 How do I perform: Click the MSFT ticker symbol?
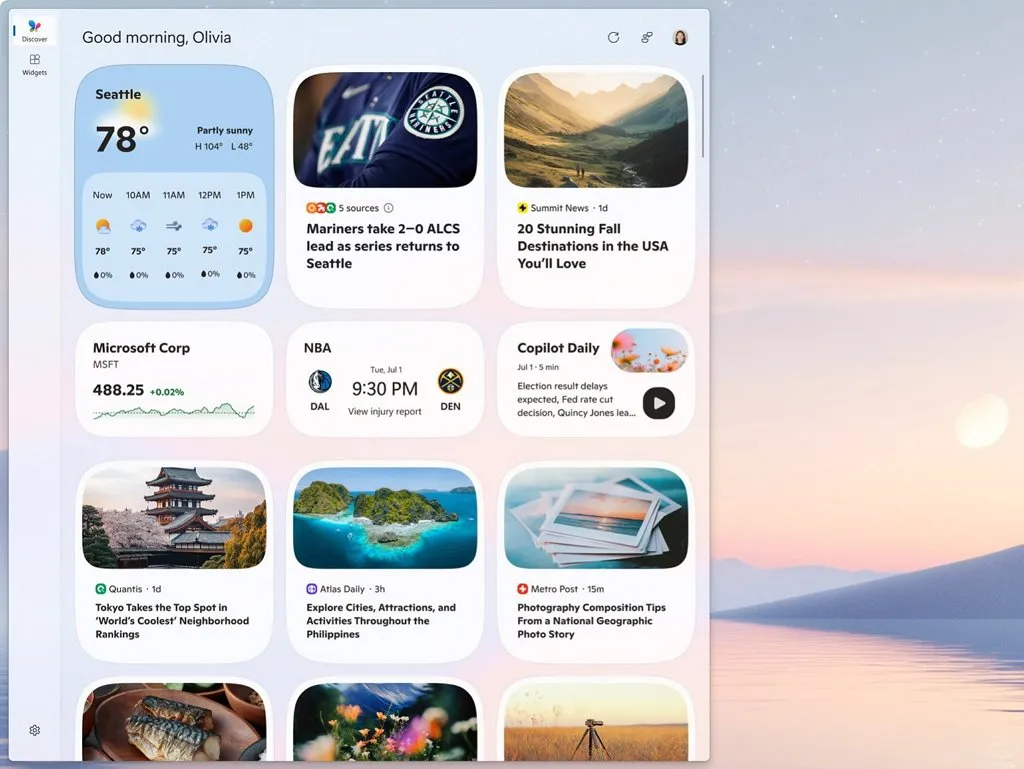click(x=106, y=364)
